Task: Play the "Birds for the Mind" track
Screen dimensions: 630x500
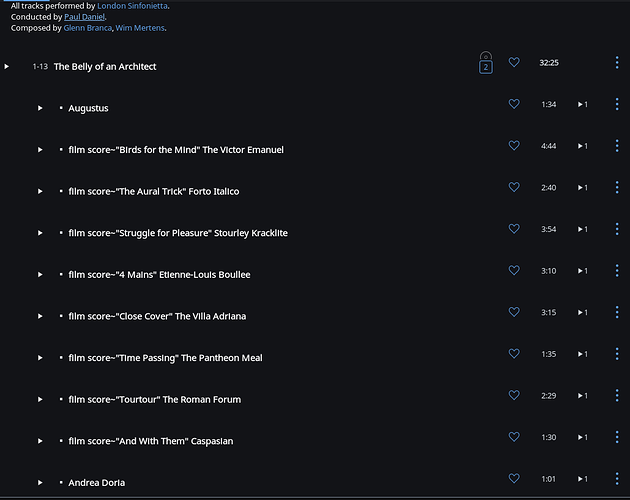Action: pos(40,150)
